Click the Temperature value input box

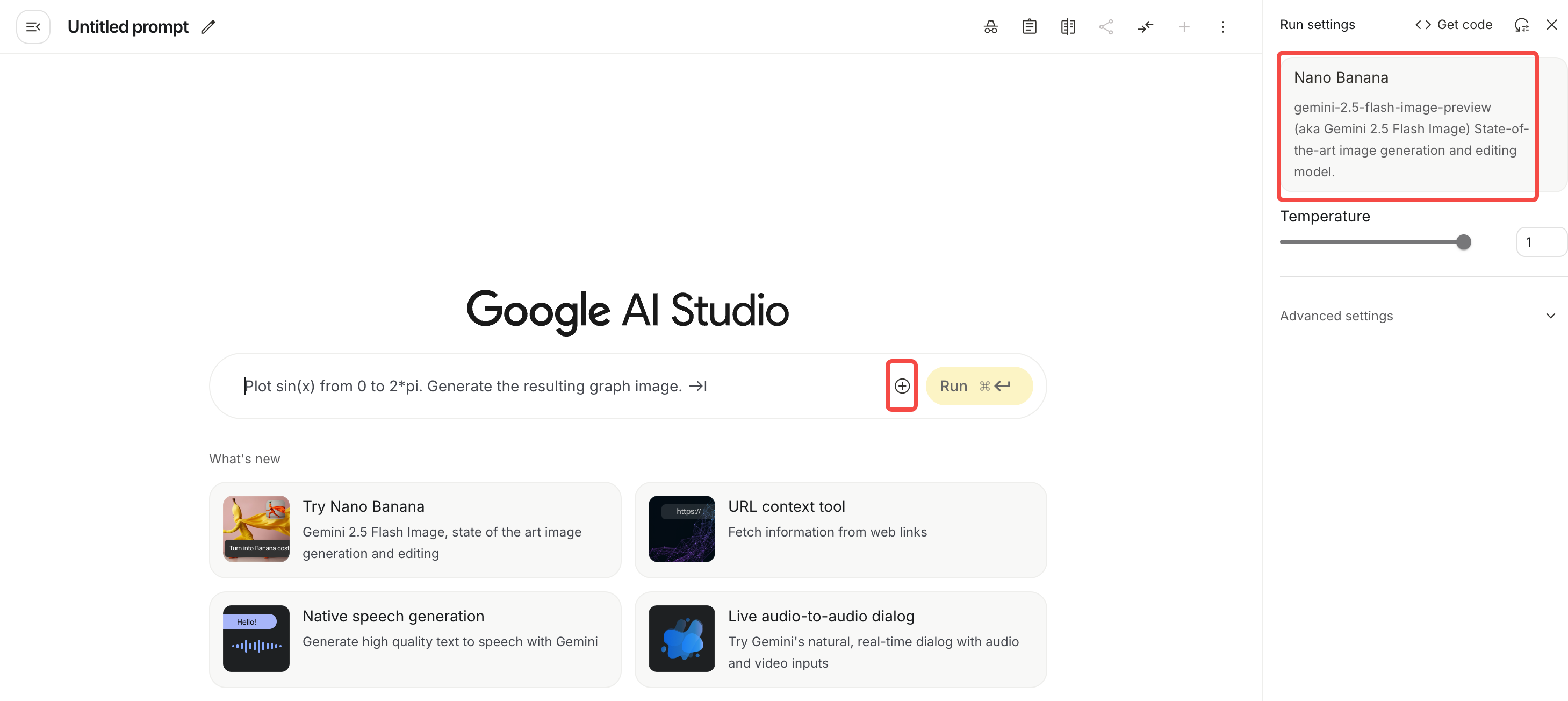[x=1540, y=242]
